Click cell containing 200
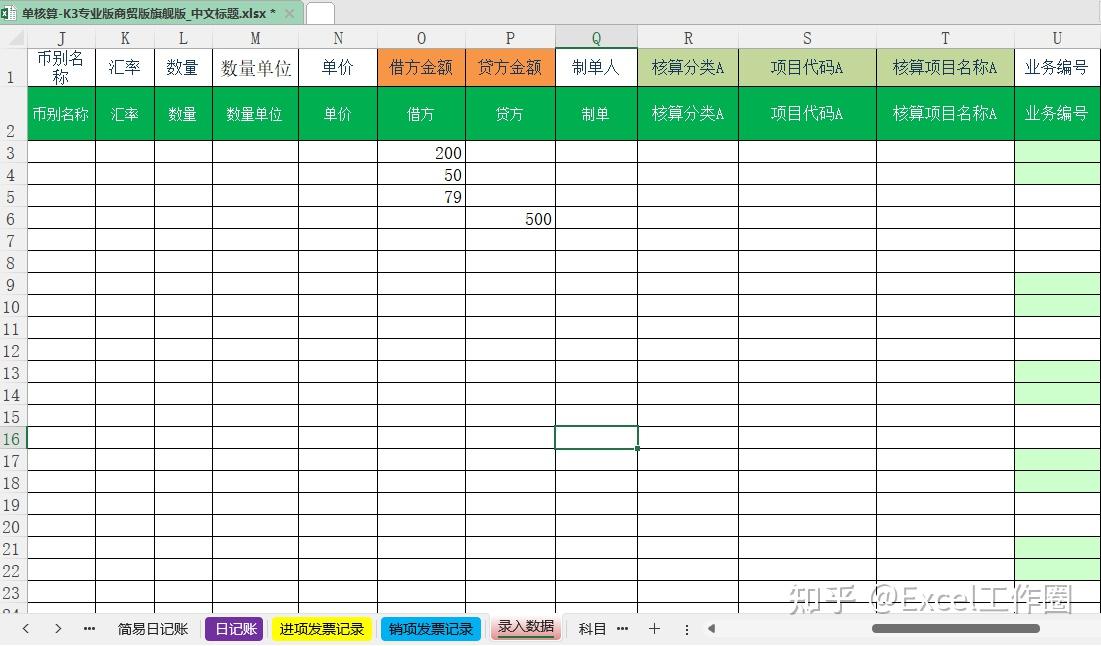The width and height of the screenshot is (1101, 646). tap(421, 152)
